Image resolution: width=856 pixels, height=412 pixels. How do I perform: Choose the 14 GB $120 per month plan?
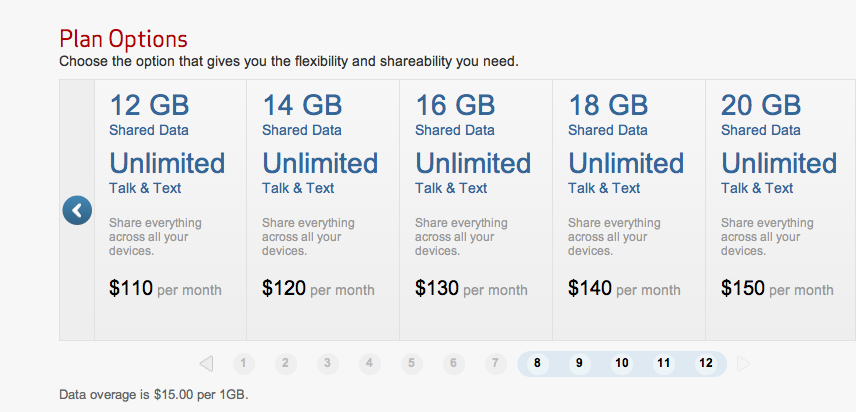tap(323, 210)
